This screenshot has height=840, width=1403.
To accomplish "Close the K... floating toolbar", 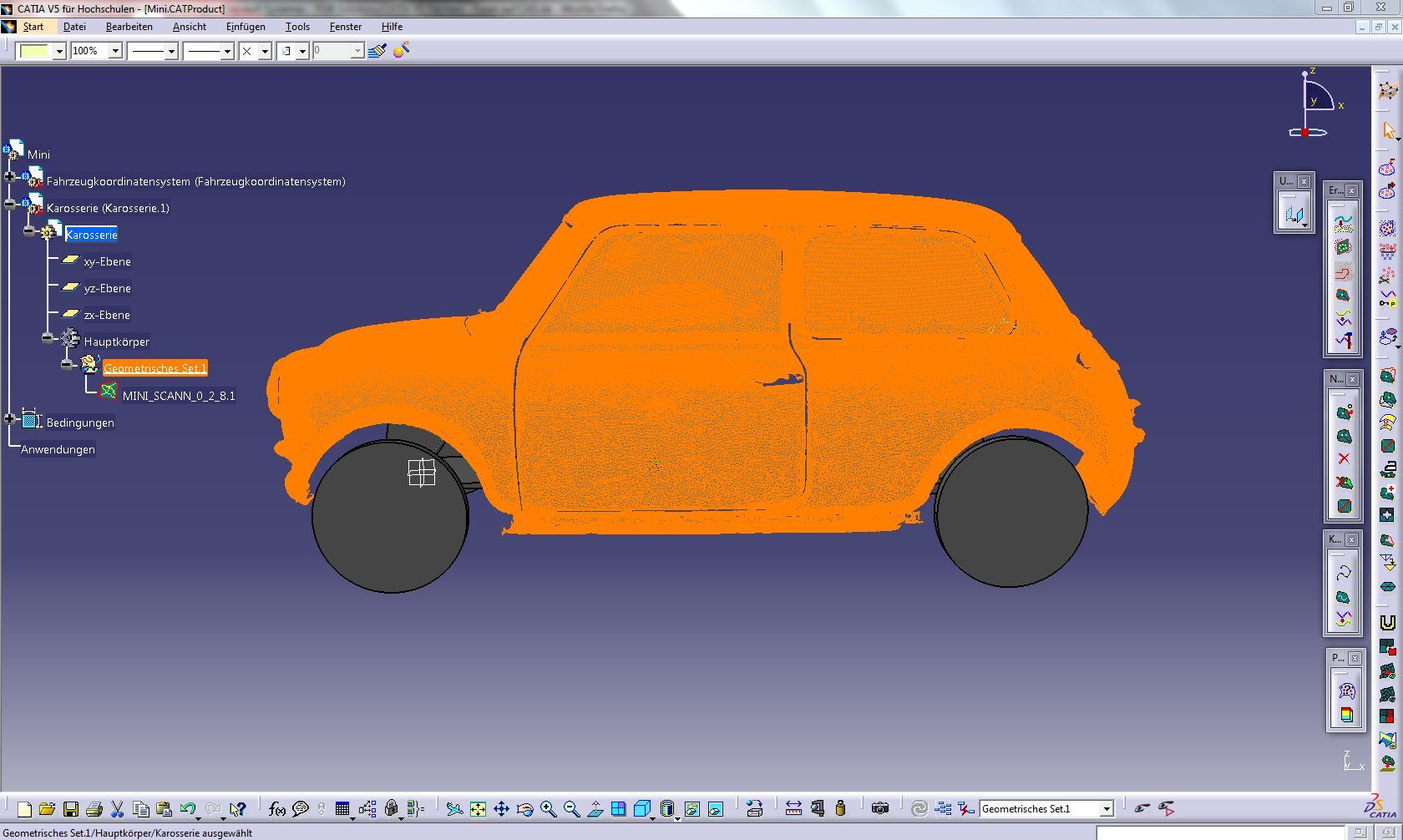I will [1352, 539].
